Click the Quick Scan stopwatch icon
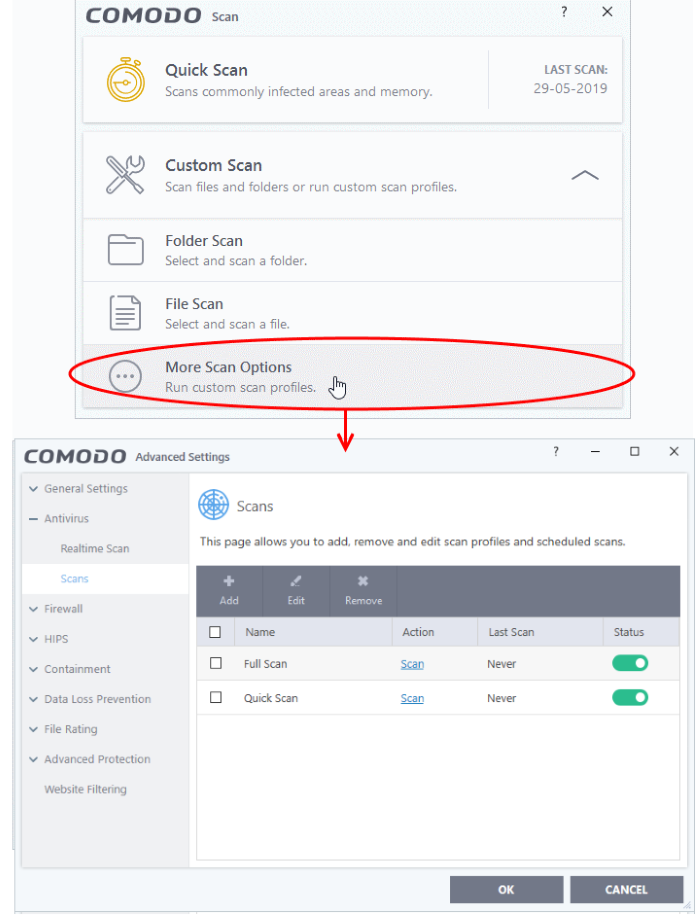Image resolution: width=700 pixels, height=921 pixels. 126,80
